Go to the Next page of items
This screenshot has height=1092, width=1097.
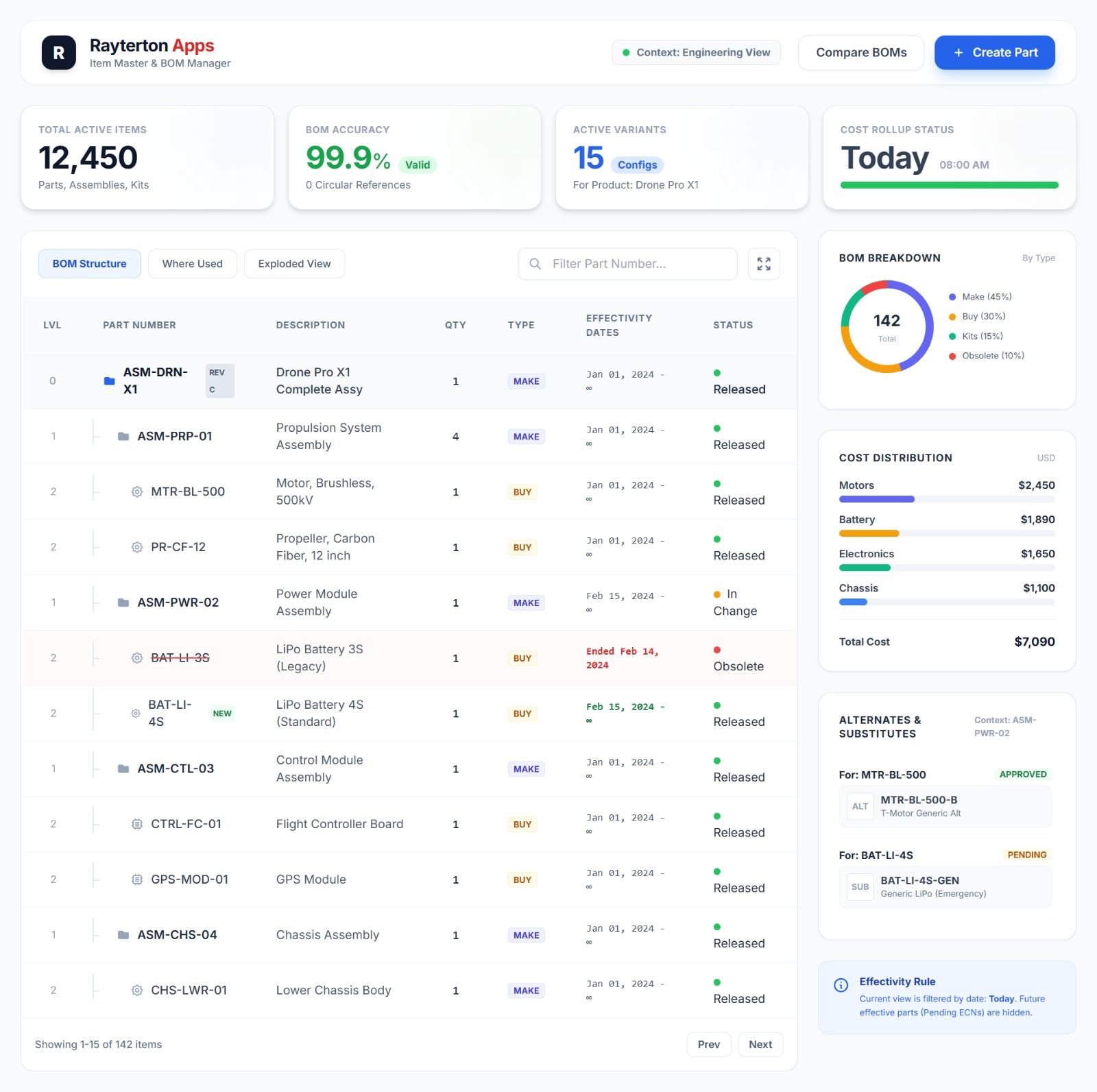tap(760, 1045)
